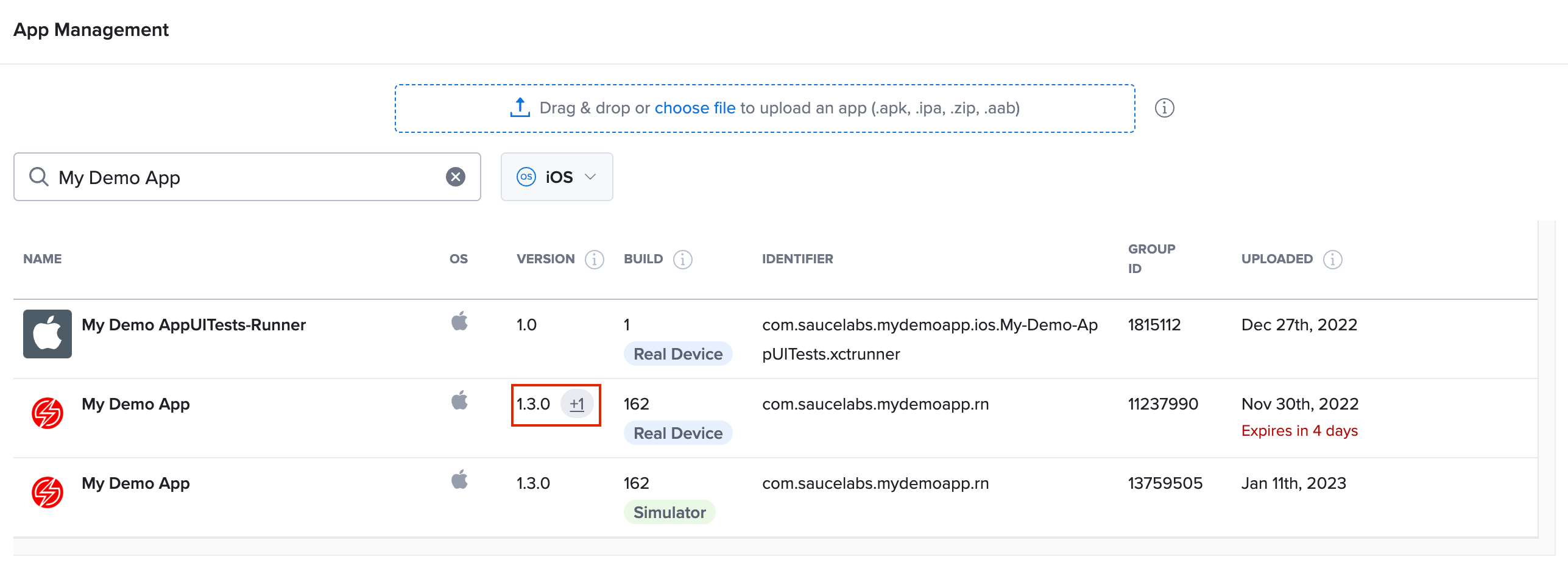
Task: Toggle the Real Device badge on My Demo App
Action: (677, 433)
